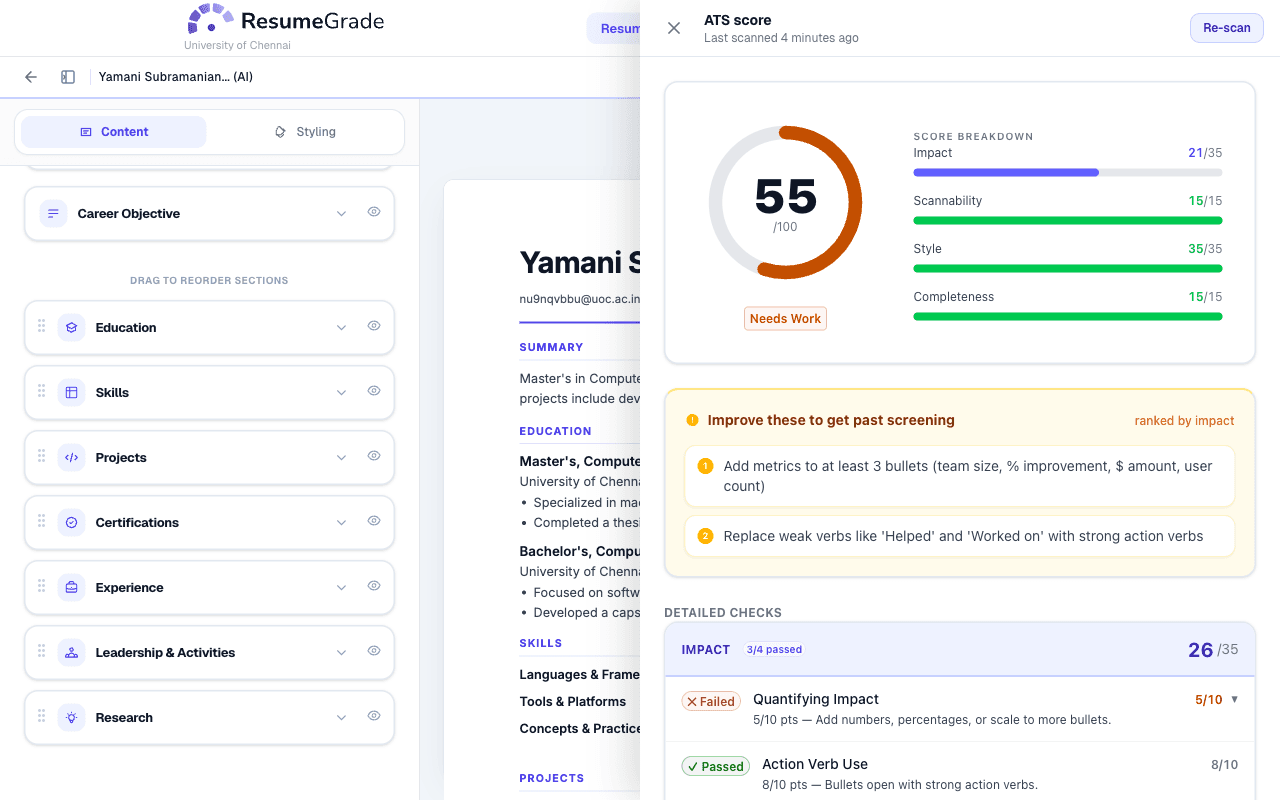Click the Certifications badge icon
The image size is (1280, 800).
pos(71,523)
